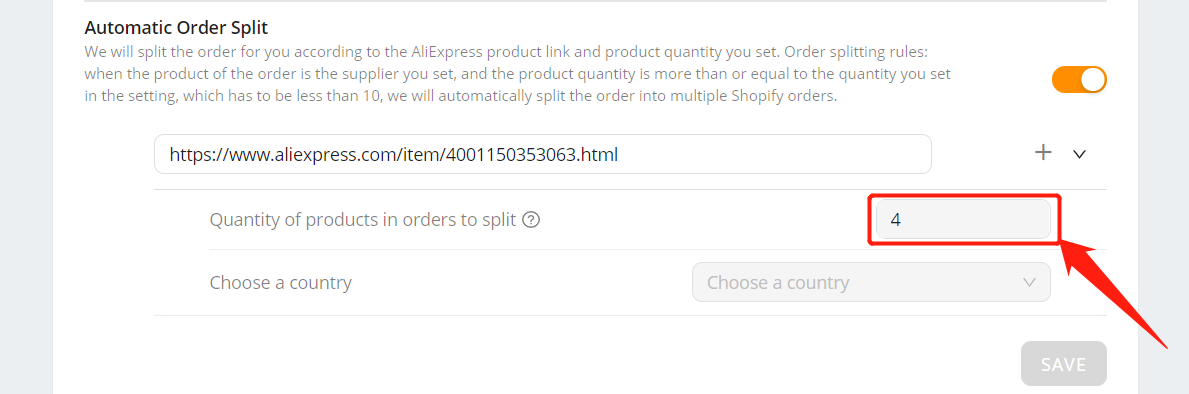The width and height of the screenshot is (1189, 394).
Task: Select the order splitting rules description paragraph
Action: point(517,75)
